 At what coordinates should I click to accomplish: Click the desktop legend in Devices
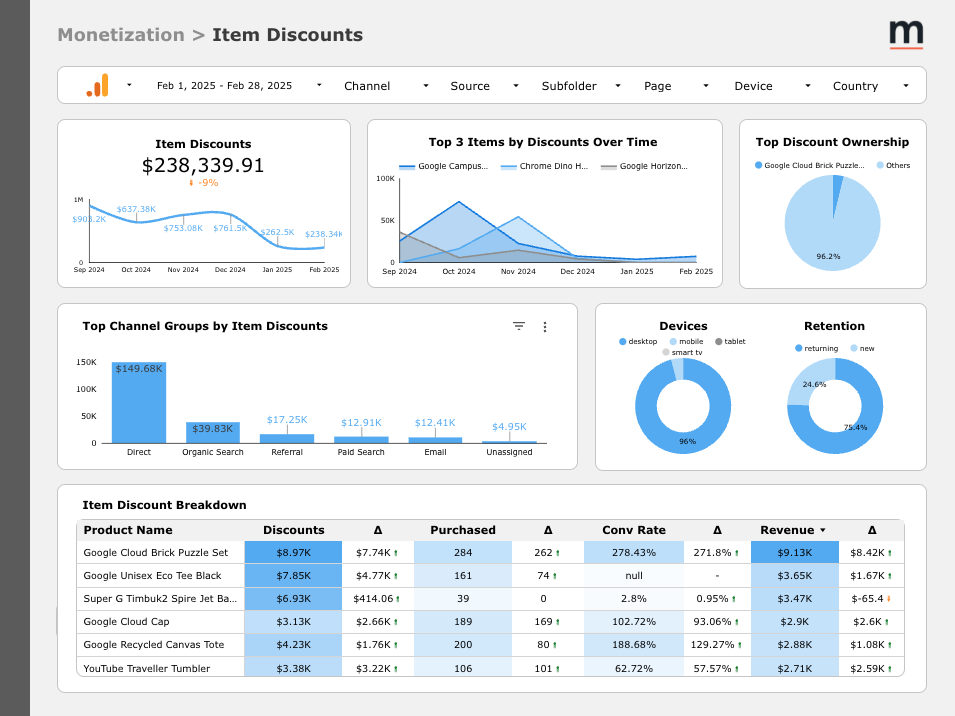[x=638, y=342]
